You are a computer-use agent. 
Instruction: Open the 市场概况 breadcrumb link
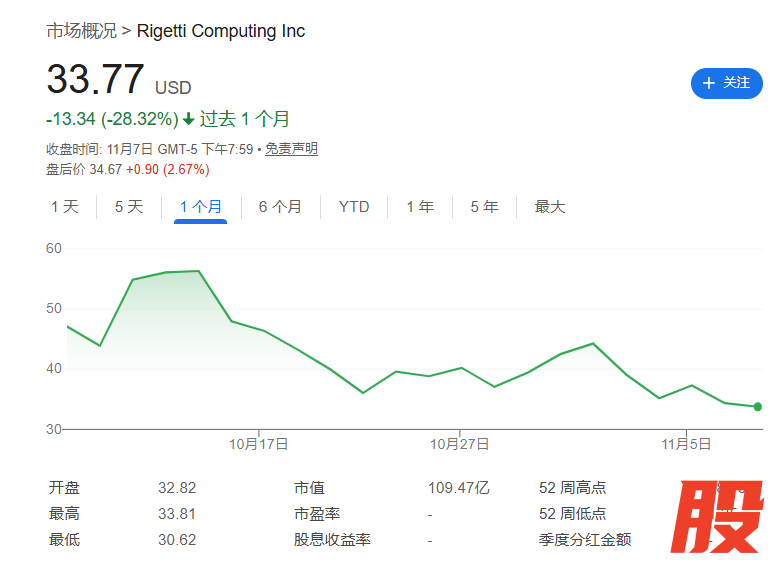82,31
